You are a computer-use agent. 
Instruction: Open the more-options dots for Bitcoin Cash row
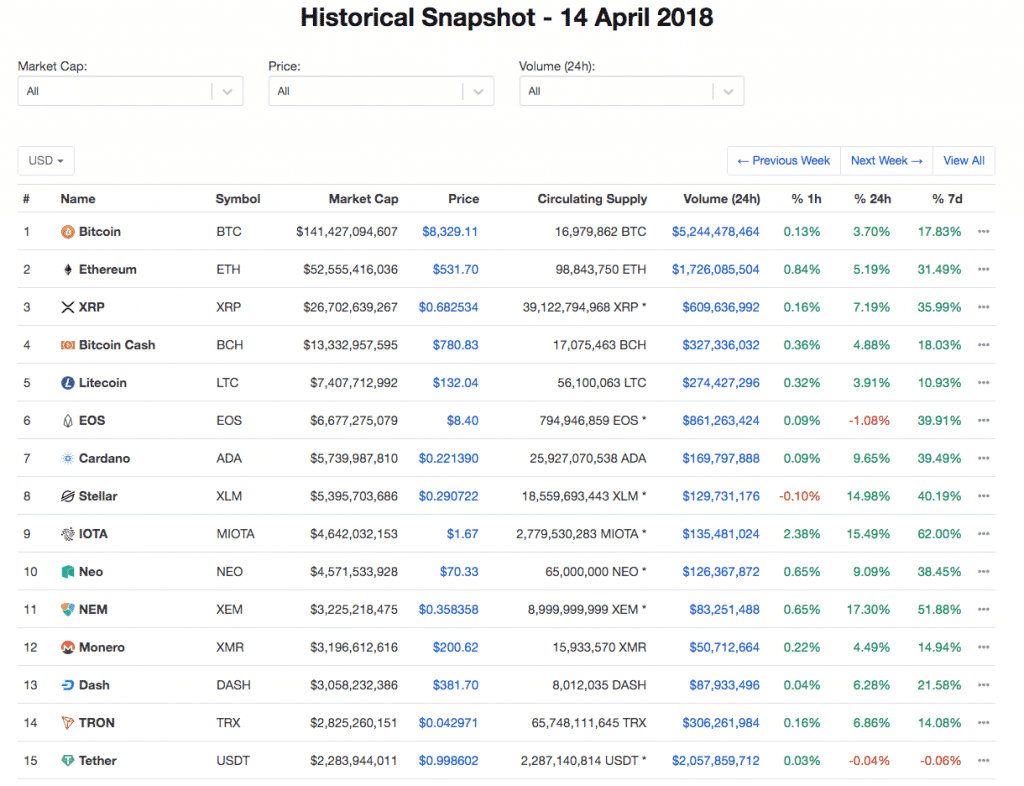point(984,345)
